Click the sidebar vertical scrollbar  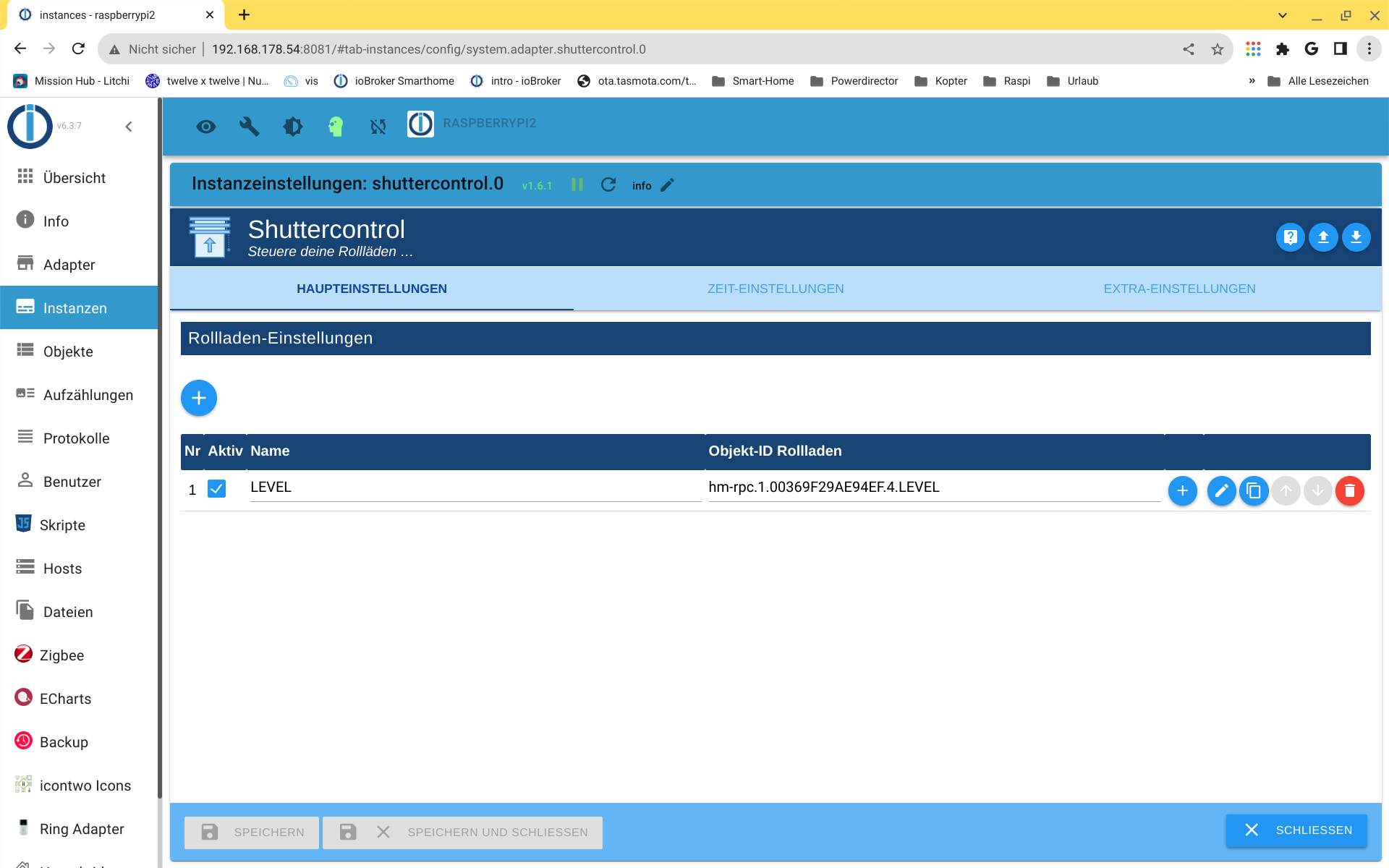click(x=160, y=448)
